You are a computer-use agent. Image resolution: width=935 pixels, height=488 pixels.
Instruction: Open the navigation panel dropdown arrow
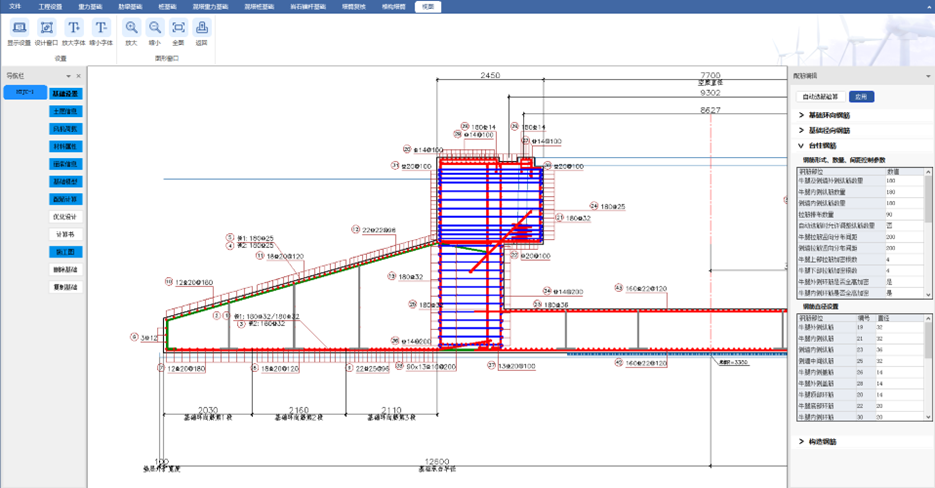[x=68, y=76]
